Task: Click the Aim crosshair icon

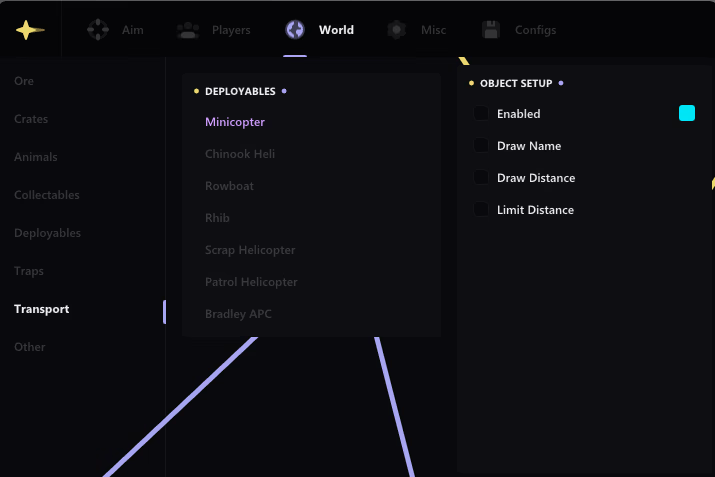Action: 98,30
